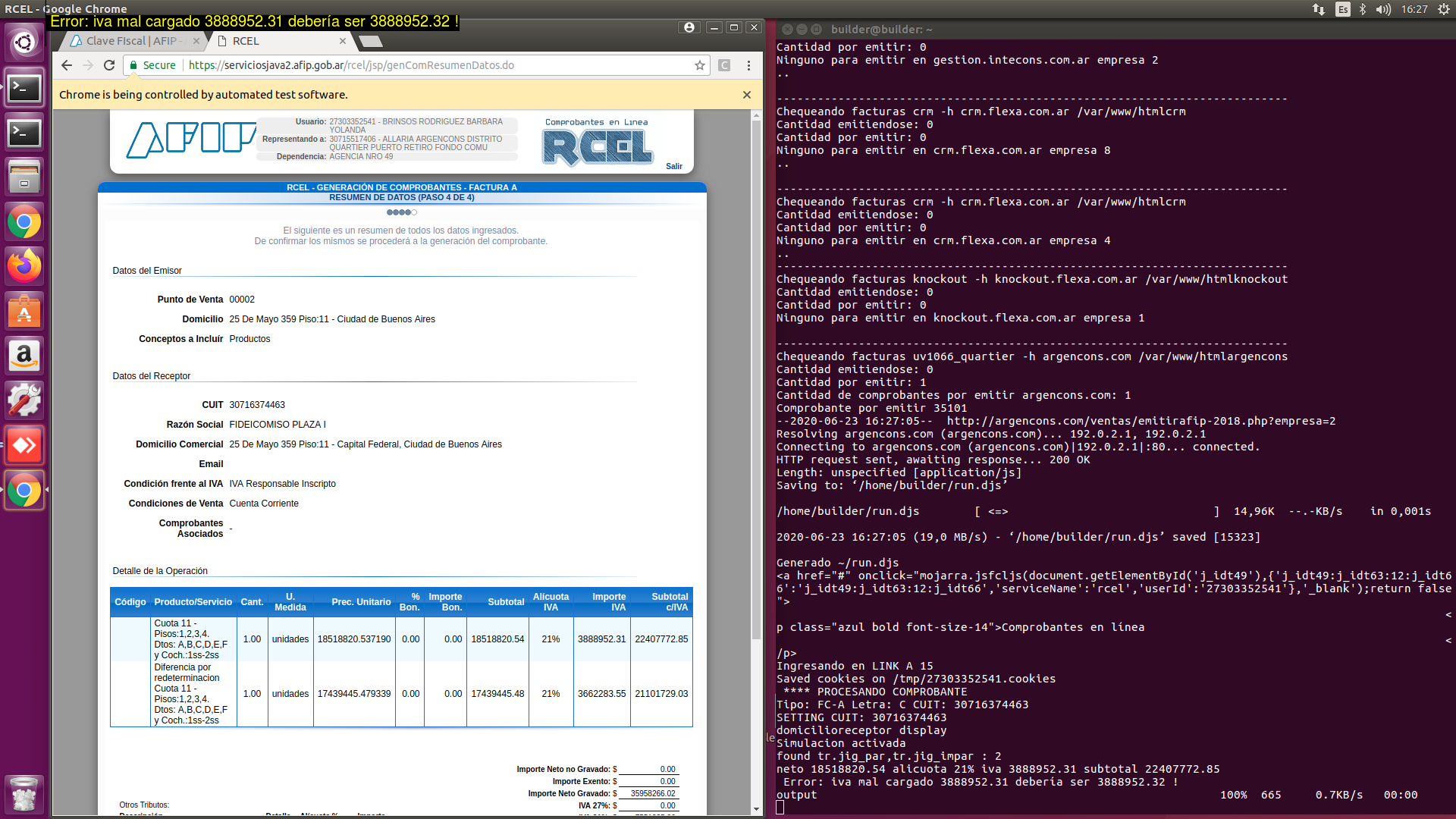This screenshot has width=1456, height=819.
Task: Open the Files manager from the dock
Action: pos(24,177)
